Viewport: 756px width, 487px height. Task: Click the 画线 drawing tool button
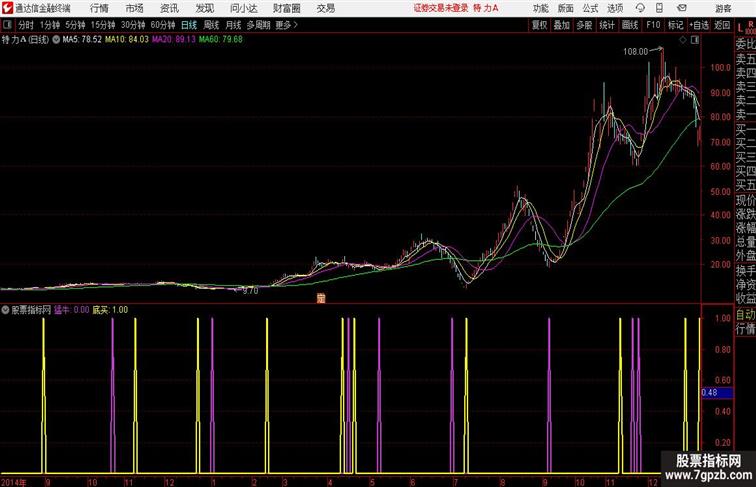click(630, 25)
